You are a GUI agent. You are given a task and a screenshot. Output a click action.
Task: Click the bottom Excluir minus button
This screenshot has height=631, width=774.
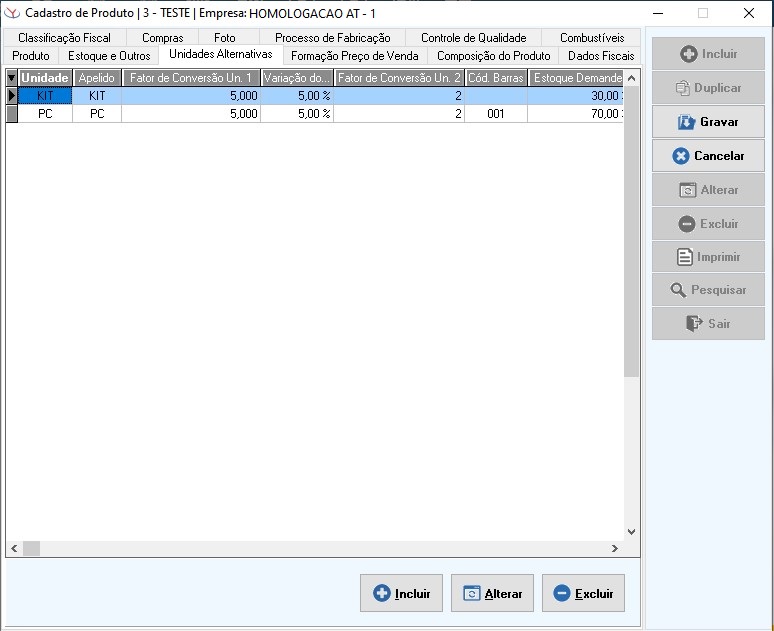tap(583, 593)
